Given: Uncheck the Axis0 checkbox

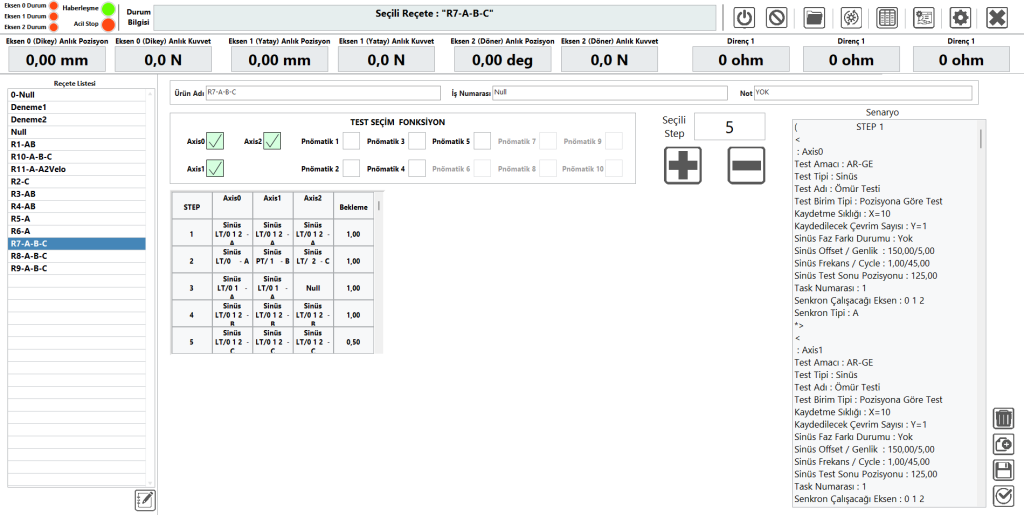Looking at the screenshot, I should (216, 141).
